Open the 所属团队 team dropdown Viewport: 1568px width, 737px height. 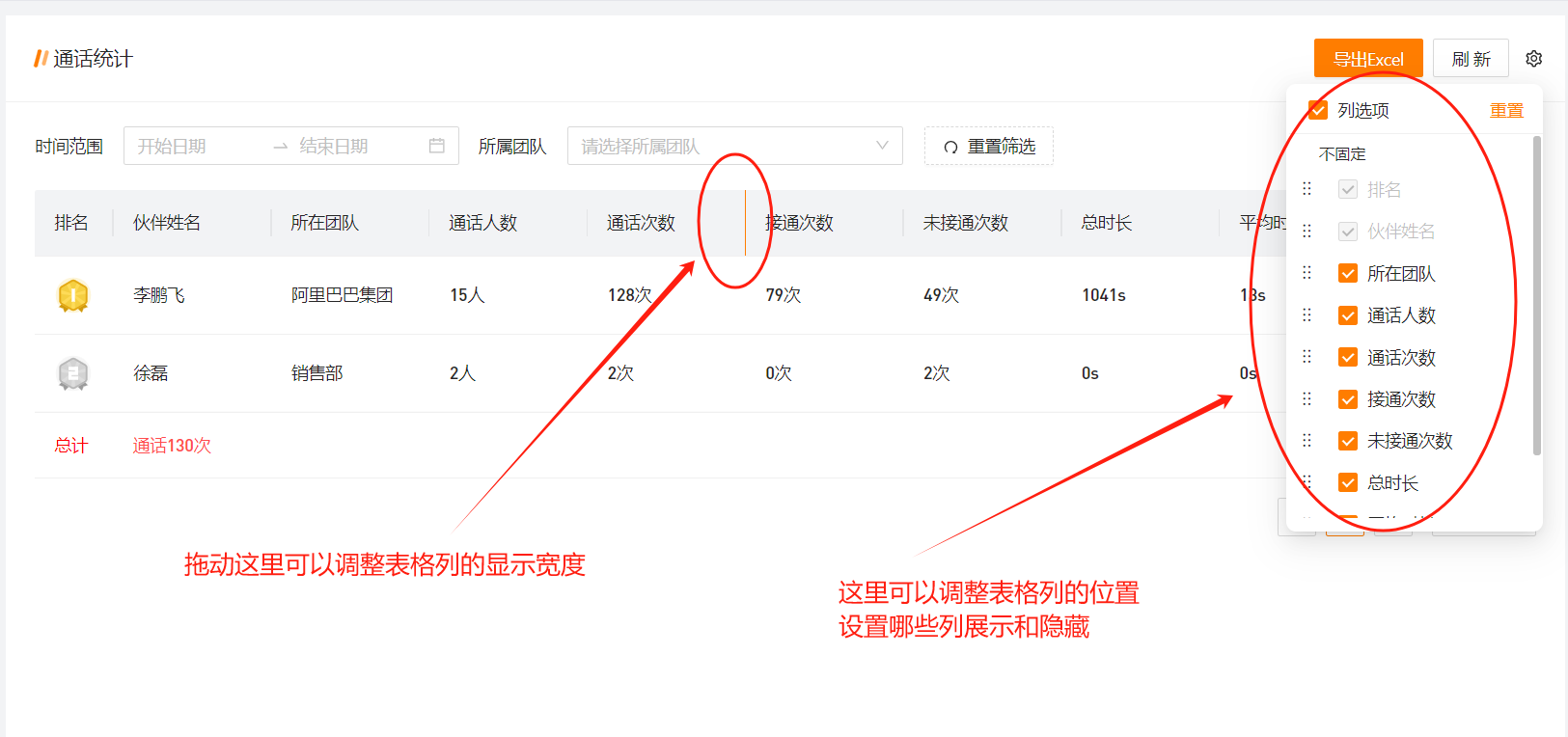[735, 146]
